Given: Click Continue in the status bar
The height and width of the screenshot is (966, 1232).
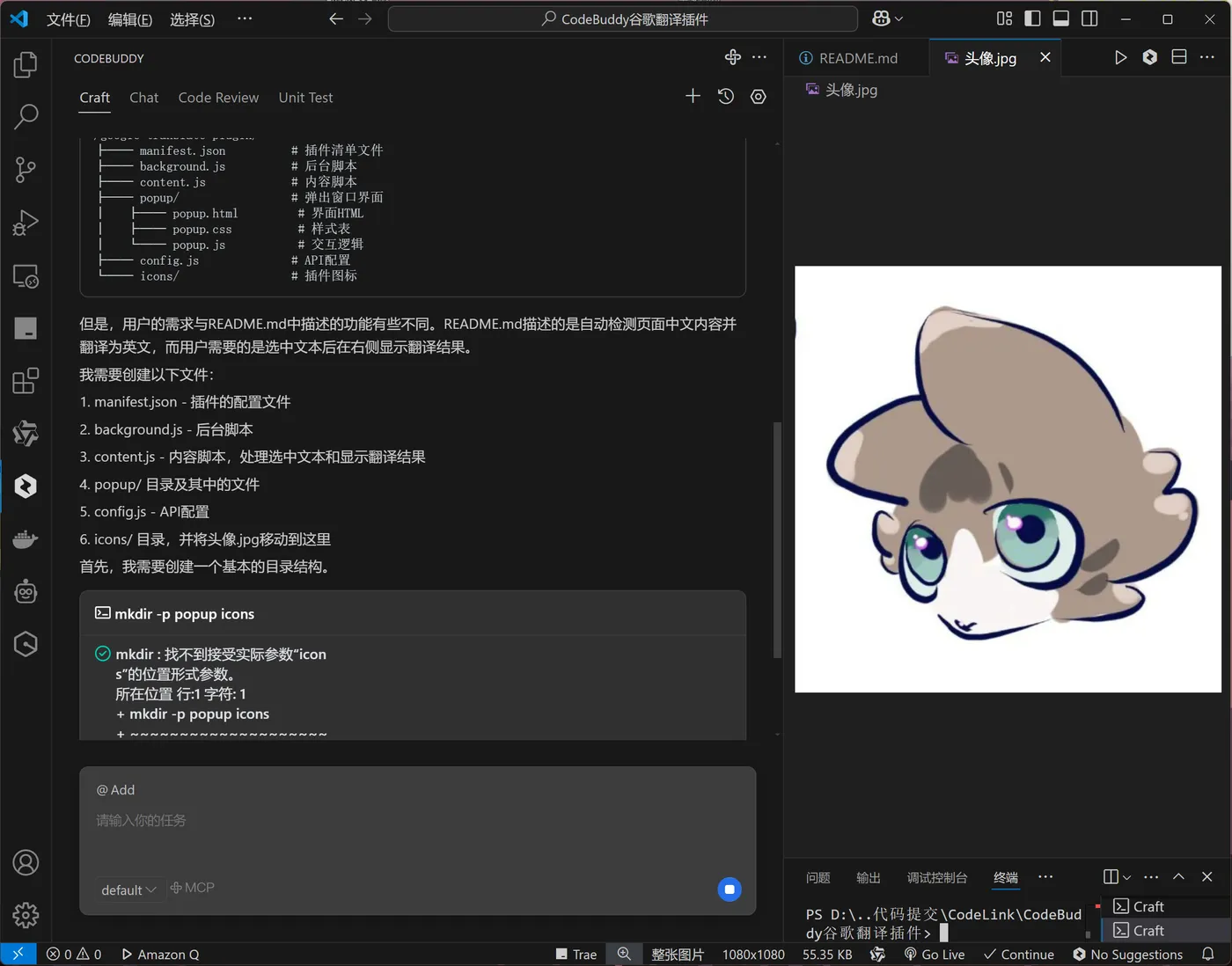Looking at the screenshot, I should [1019, 955].
